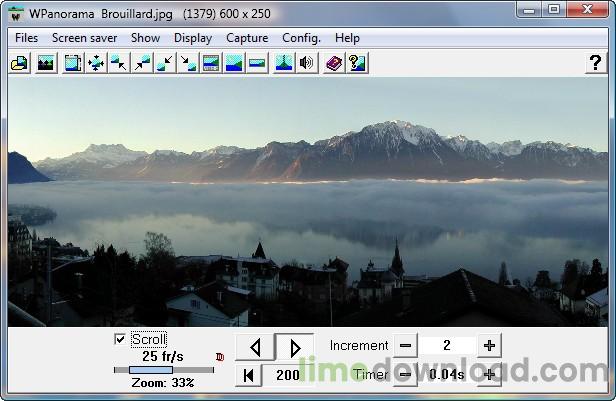Image resolution: width=616 pixels, height=401 pixels.
Task: Open the Help menu
Action: point(347,38)
